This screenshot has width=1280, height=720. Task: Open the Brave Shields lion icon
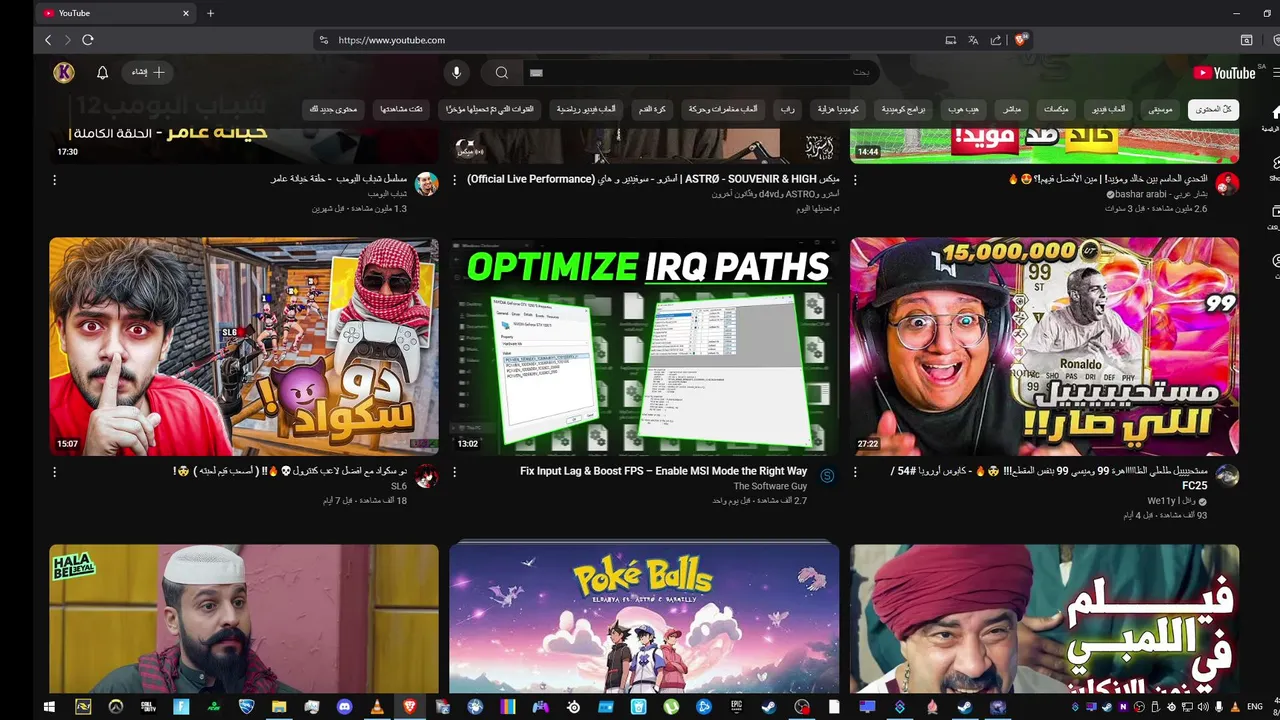[1021, 40]
